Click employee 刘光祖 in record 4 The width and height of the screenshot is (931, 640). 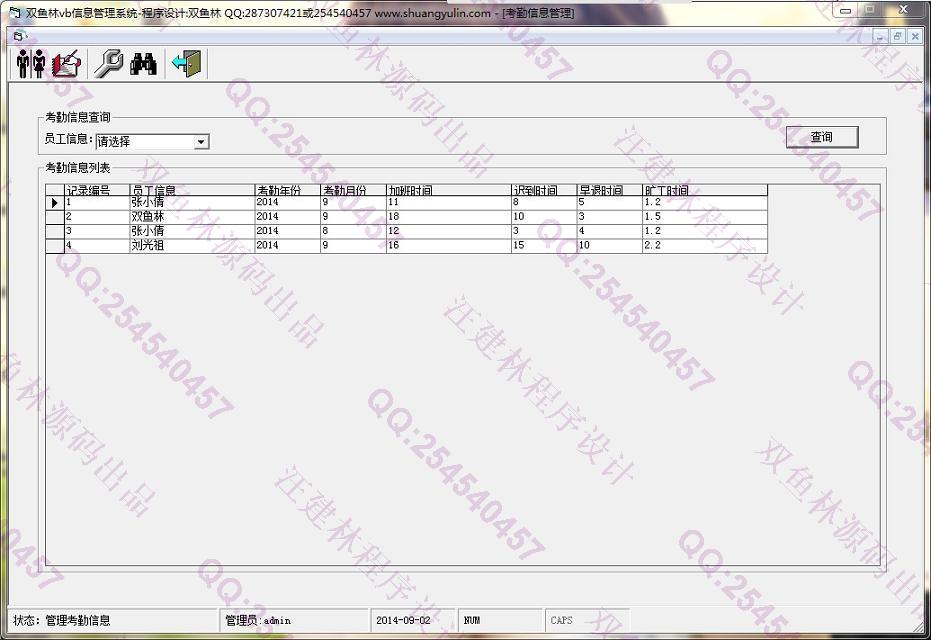pyautogui.click(x=192, y=246)
